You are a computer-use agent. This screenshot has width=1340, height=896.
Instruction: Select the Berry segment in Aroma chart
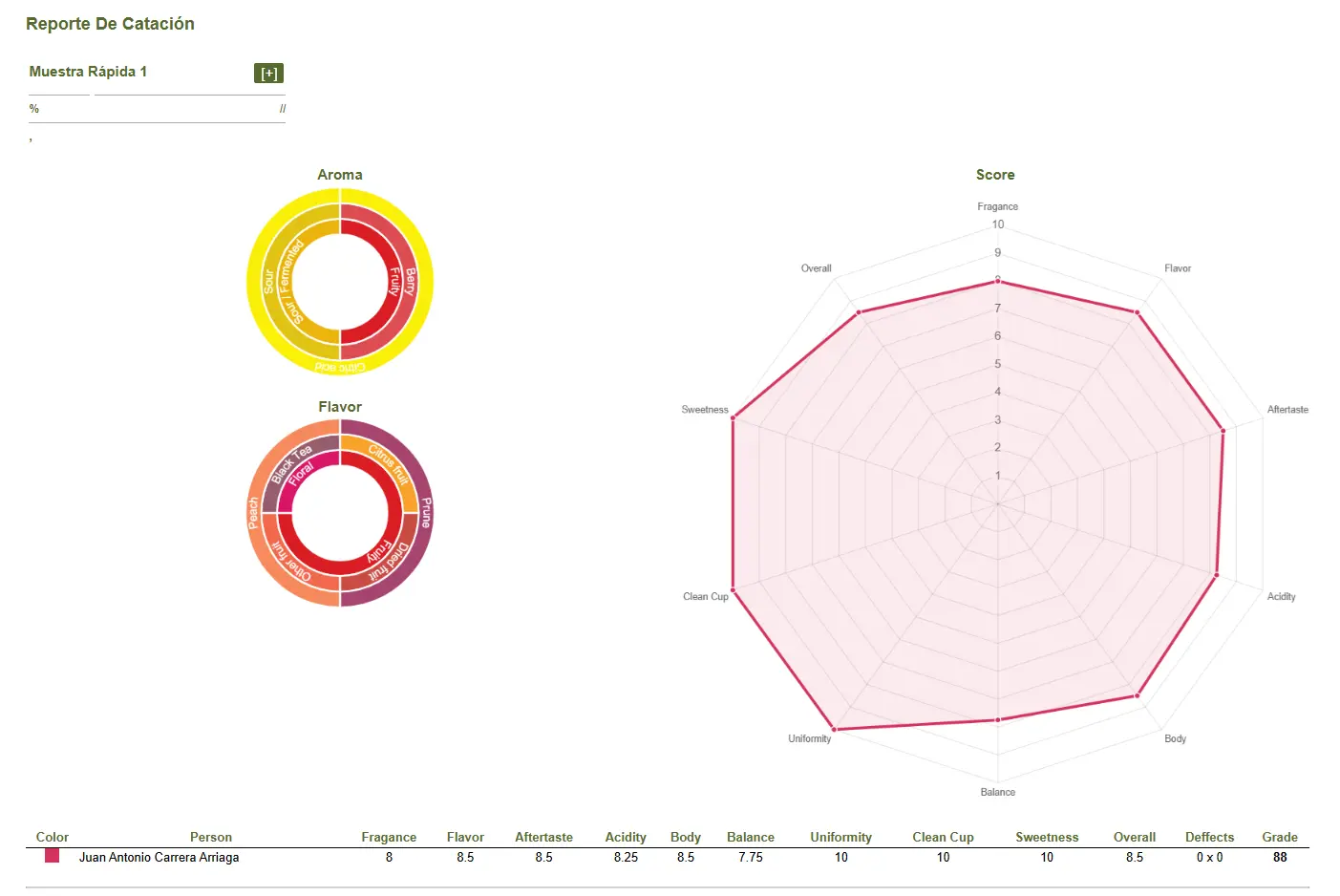[410, 281]
